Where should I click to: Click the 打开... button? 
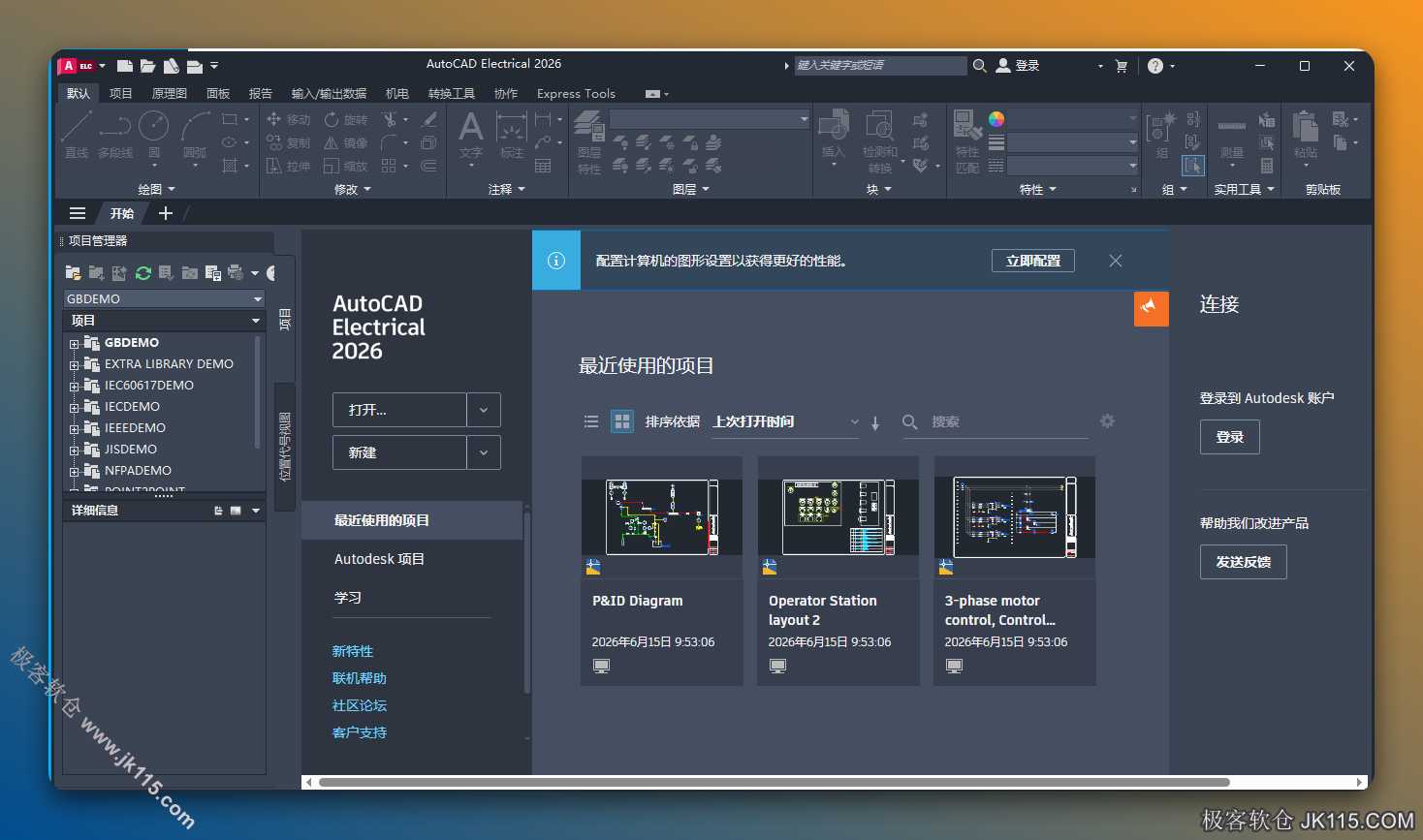(399, 410)
